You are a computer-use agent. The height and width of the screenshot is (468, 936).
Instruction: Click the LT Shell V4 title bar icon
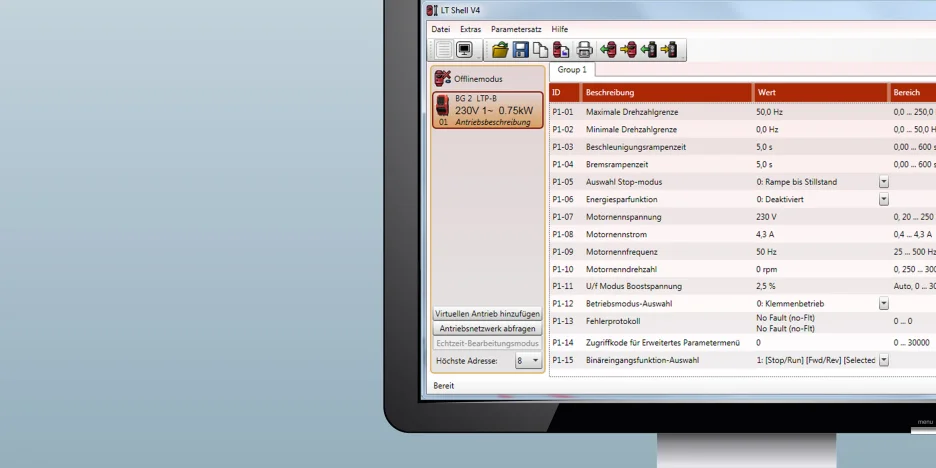pos(432,10)
